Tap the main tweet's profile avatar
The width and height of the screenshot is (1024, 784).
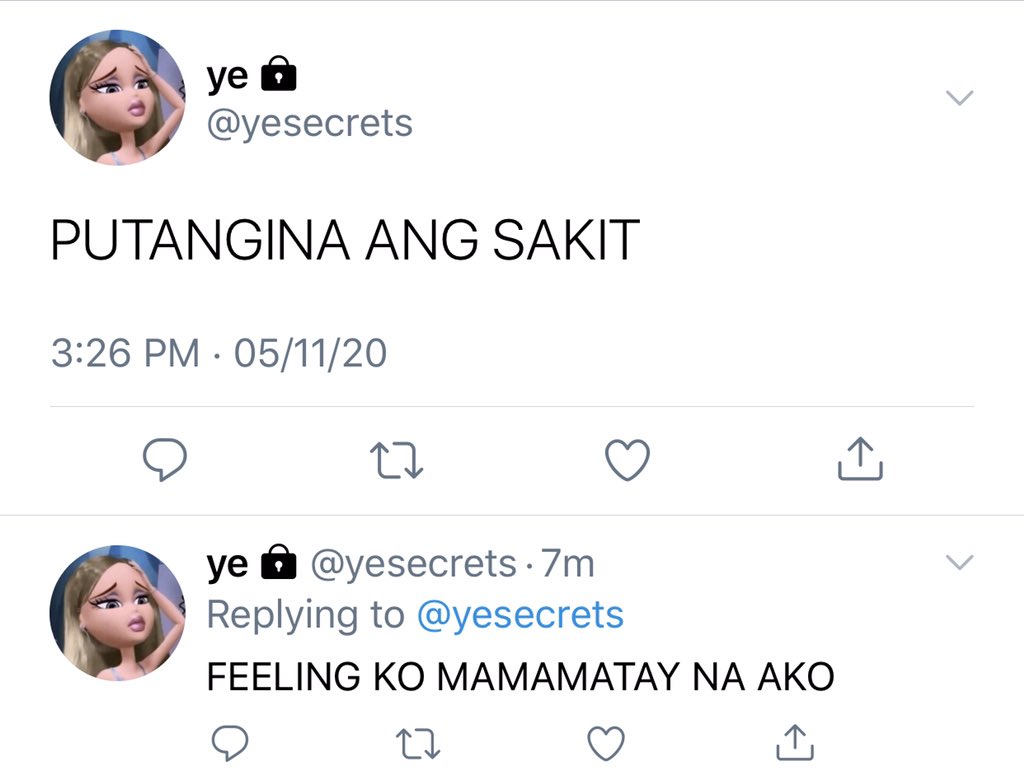(x=118, y=97)
